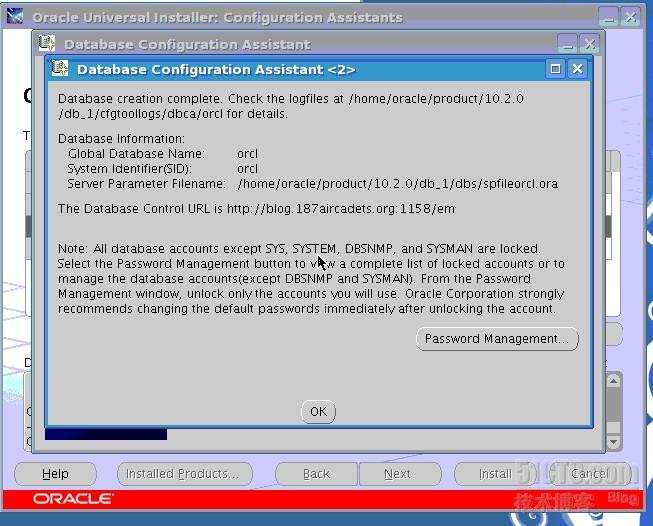Click the dark progress bar below dialog
653x526 pixels.
[x=106, y=434]
